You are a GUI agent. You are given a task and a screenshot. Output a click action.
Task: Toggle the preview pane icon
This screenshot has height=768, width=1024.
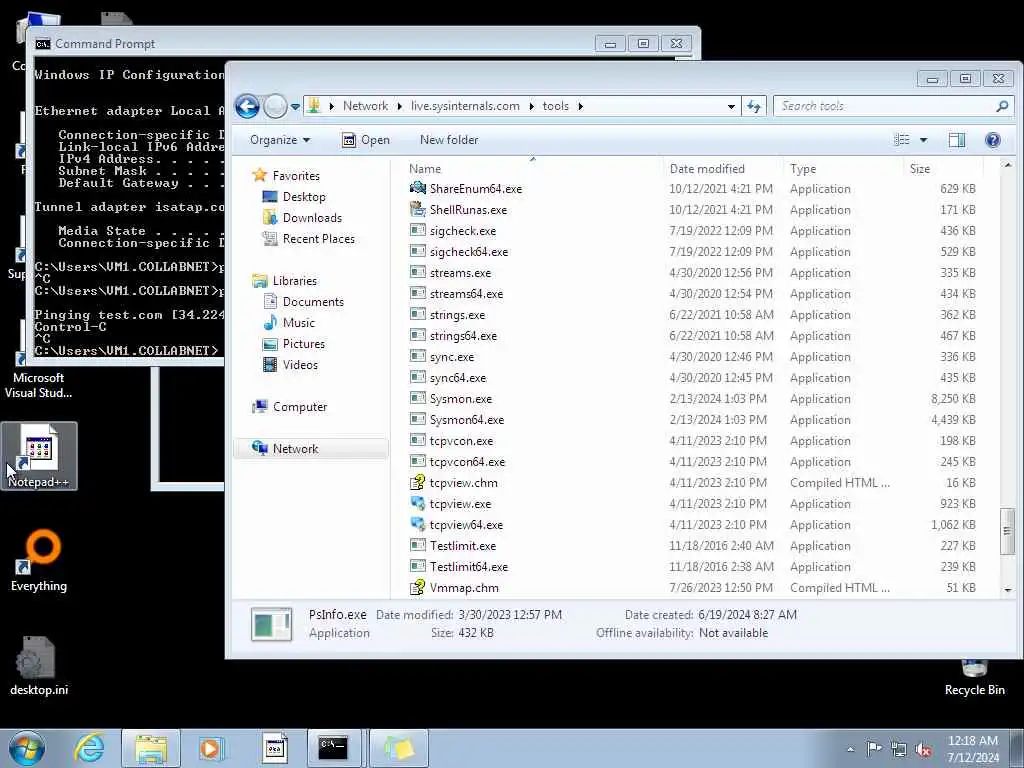(x=957, y=140)
